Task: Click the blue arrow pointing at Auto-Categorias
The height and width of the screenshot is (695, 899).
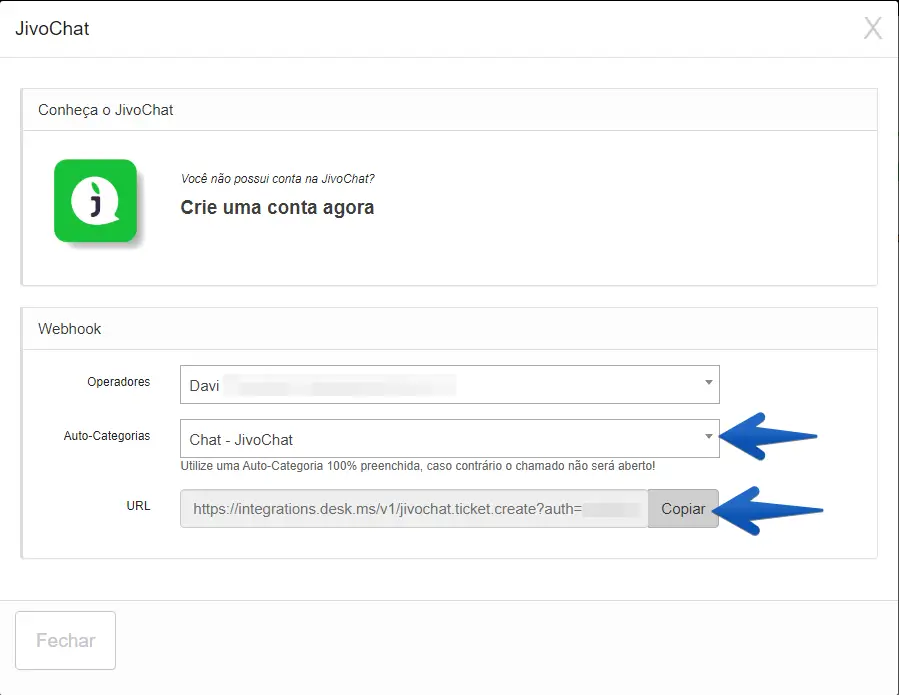Action: (x=770, y=436)
